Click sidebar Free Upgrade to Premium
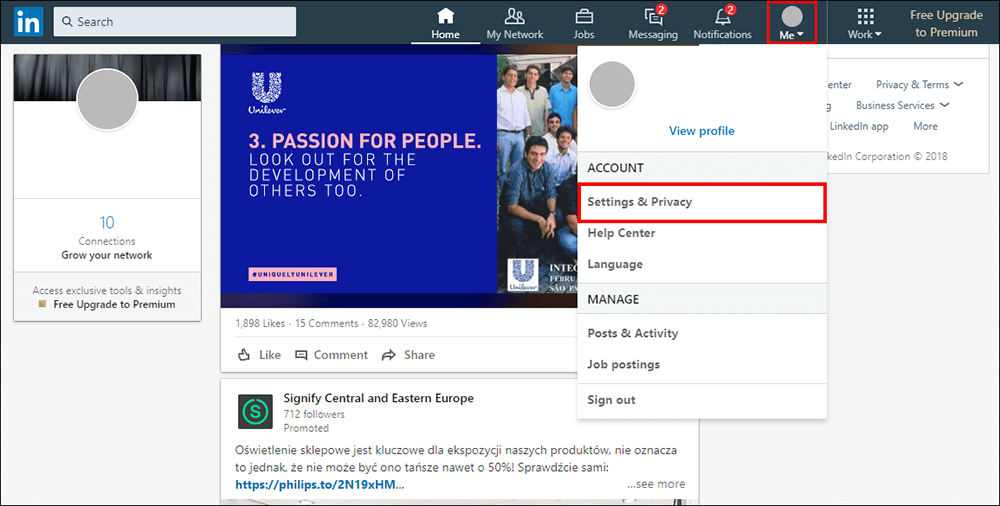This screenshot has height=506, width=1000. click(x=114, y=304)
